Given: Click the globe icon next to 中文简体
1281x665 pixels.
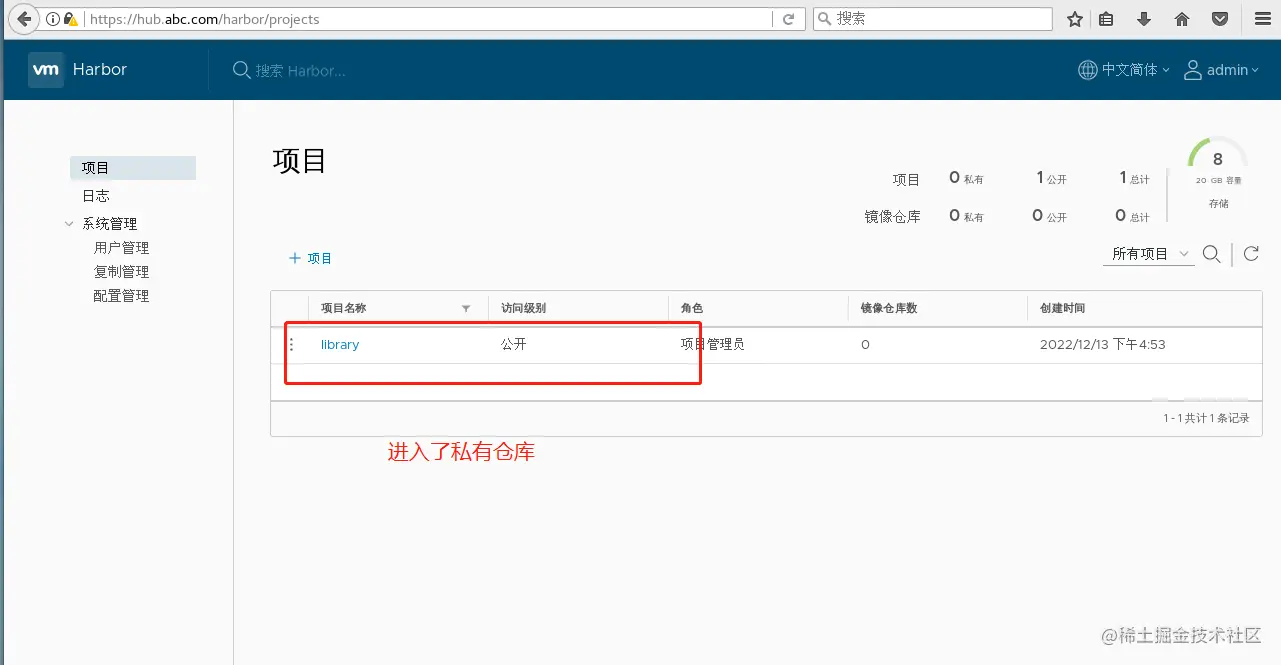Looking at the screenshot, I should pyautogui.click(x=1086, y=69).
